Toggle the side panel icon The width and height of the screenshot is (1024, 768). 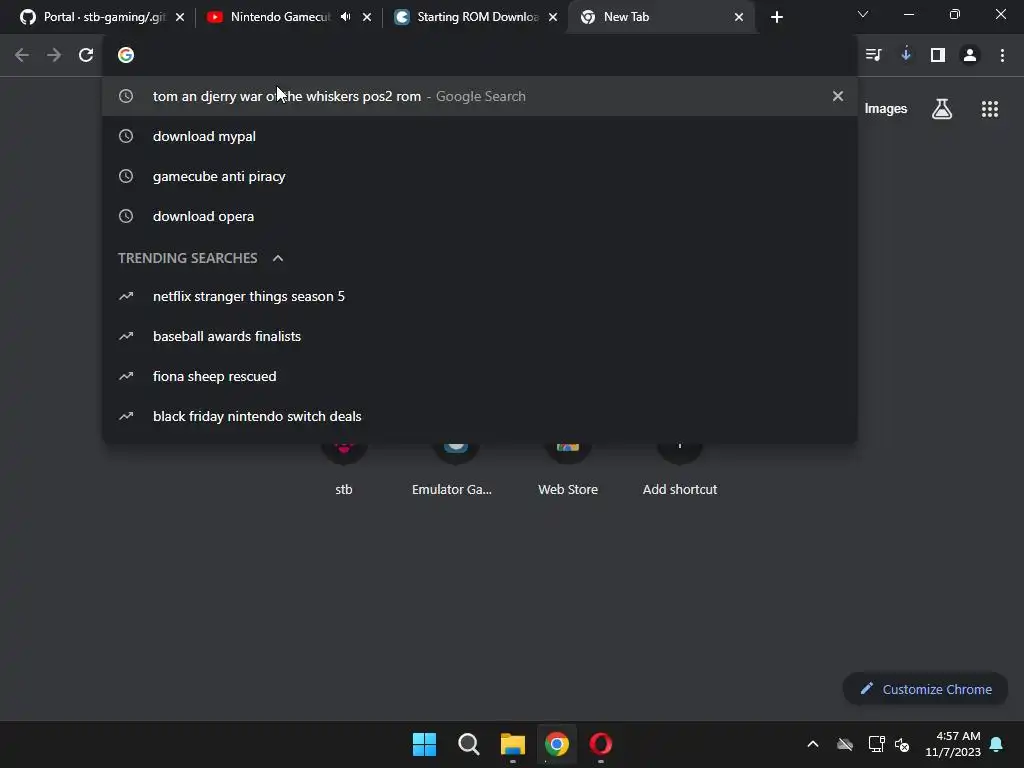pos(938,56)
